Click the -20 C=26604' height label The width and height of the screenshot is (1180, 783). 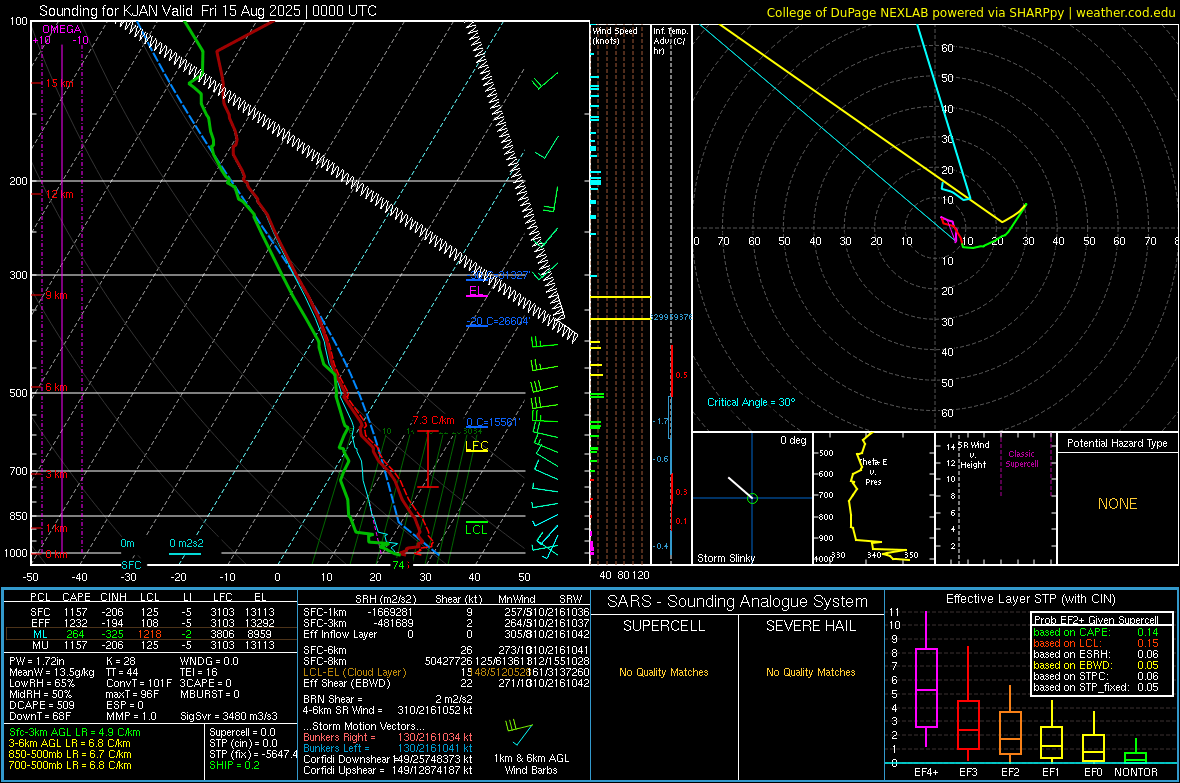(498, 321)
